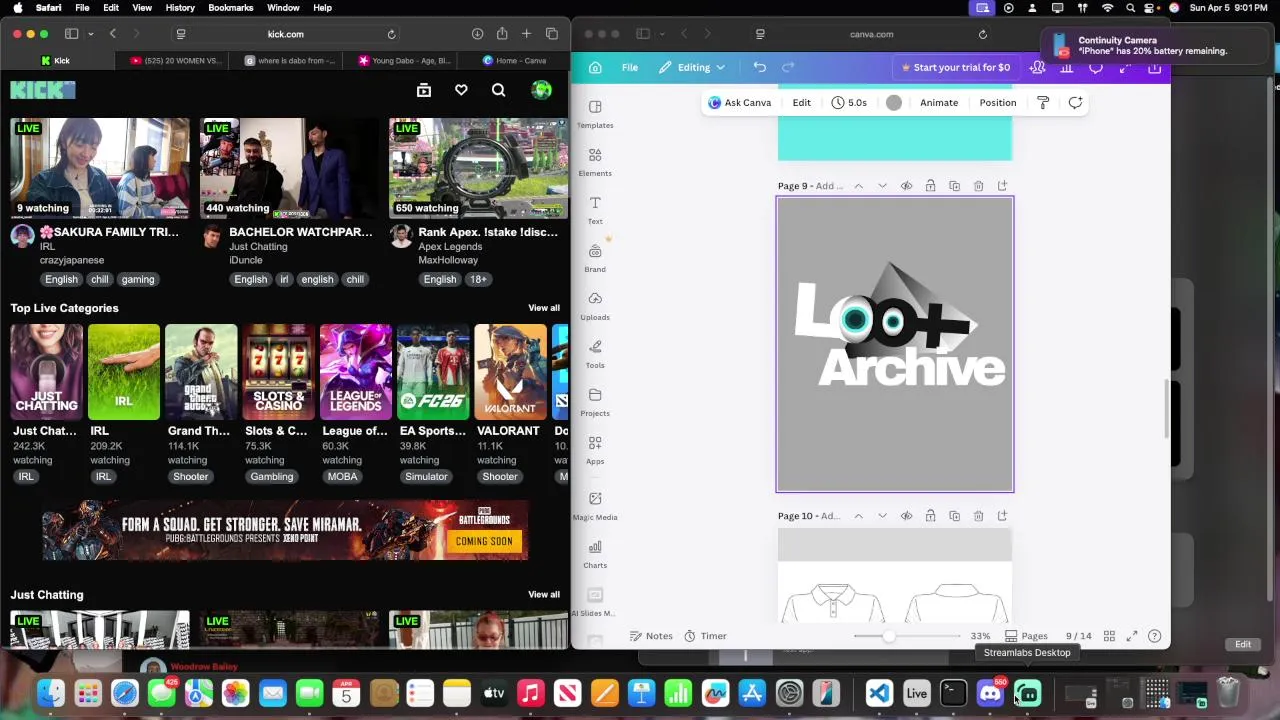Delete Page 9 with trash icon
Viewport: 1280px width, 720px height.
[x=978, y=186]
